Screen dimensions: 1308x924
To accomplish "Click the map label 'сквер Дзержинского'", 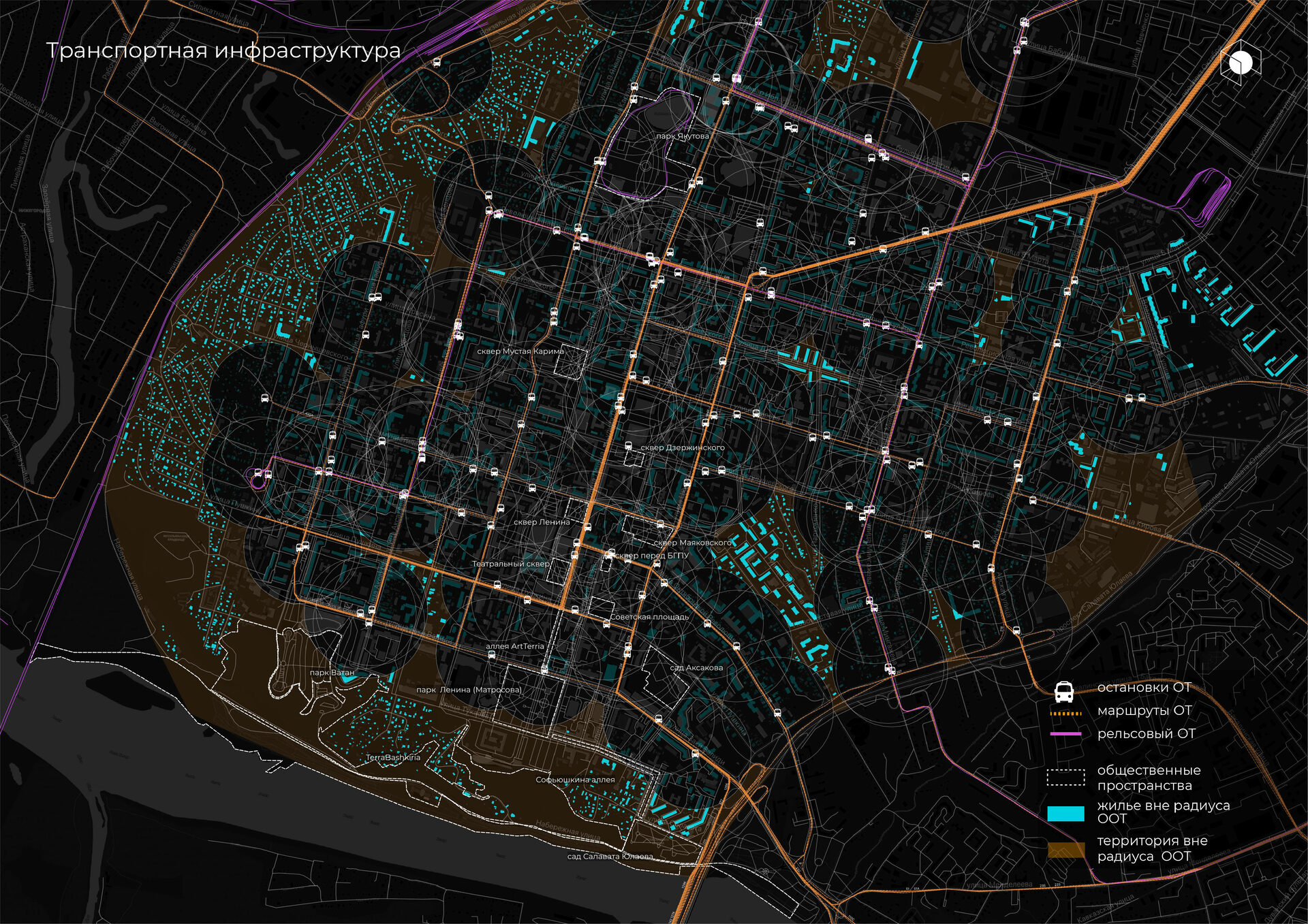I will [x=683, y=447].
